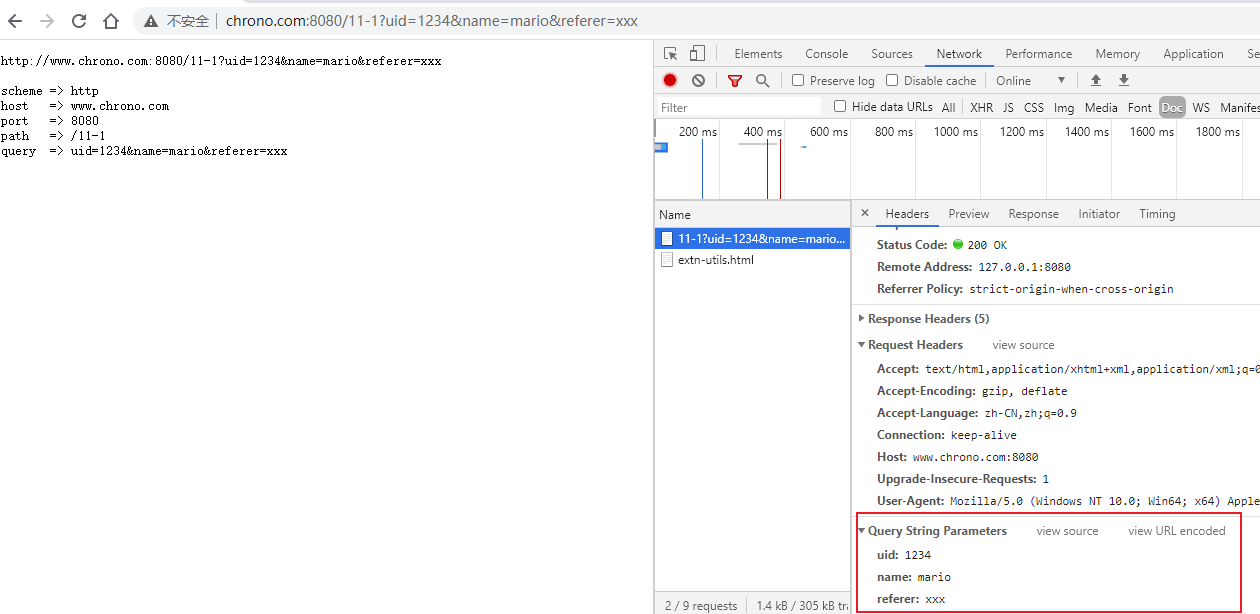Enable the Preserve log checkbox

click(x=798, y=80)
